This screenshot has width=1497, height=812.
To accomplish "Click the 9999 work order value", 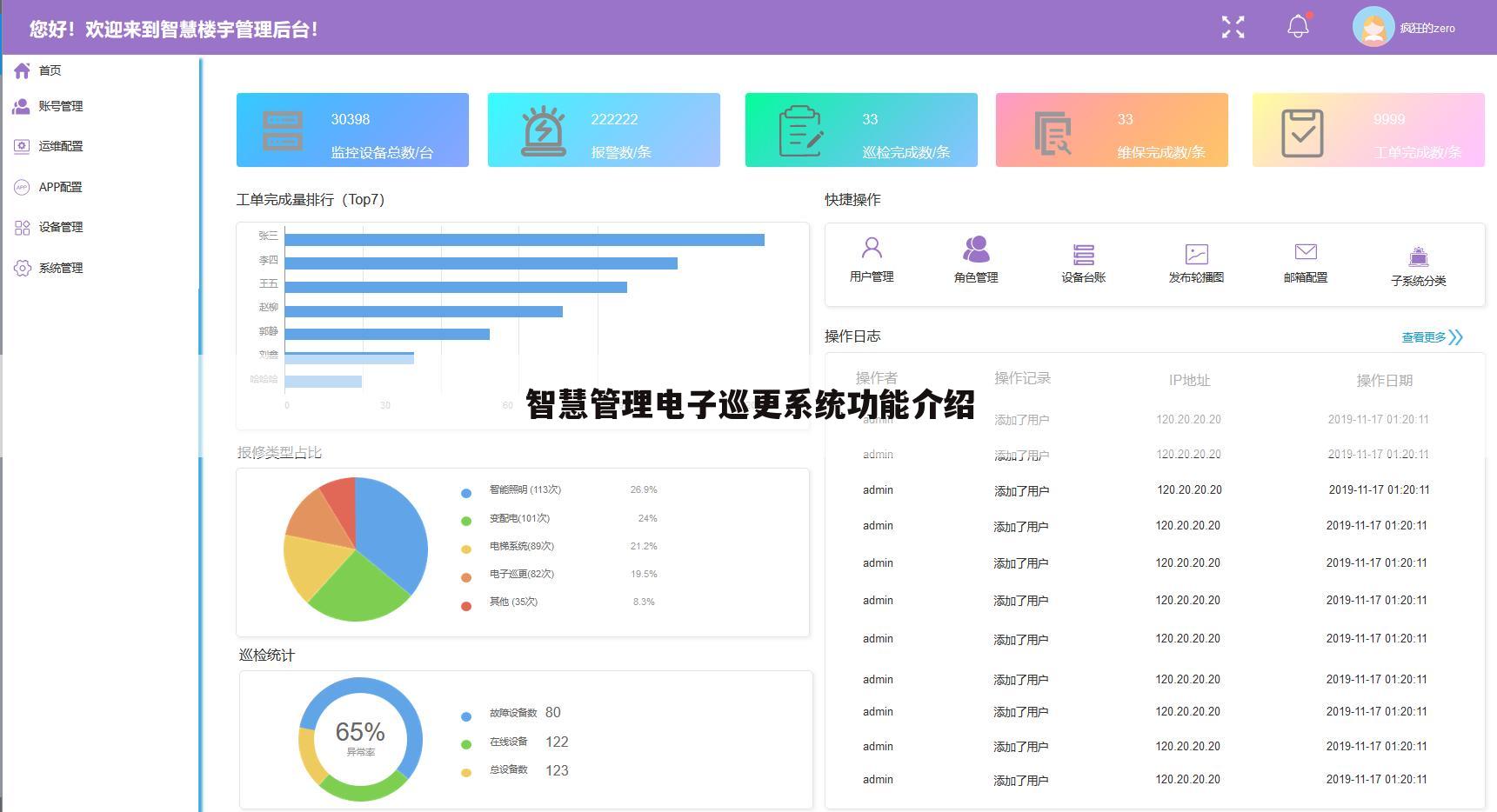I will [1389, 119].
